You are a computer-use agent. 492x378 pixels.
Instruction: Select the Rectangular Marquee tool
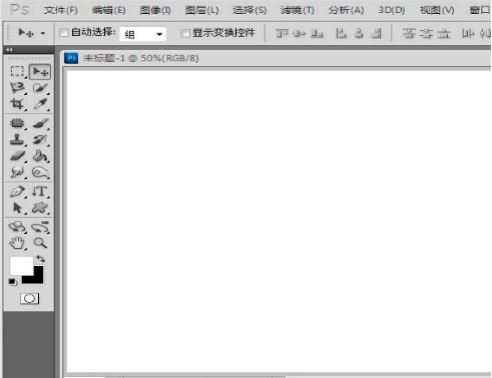point(17,71)
